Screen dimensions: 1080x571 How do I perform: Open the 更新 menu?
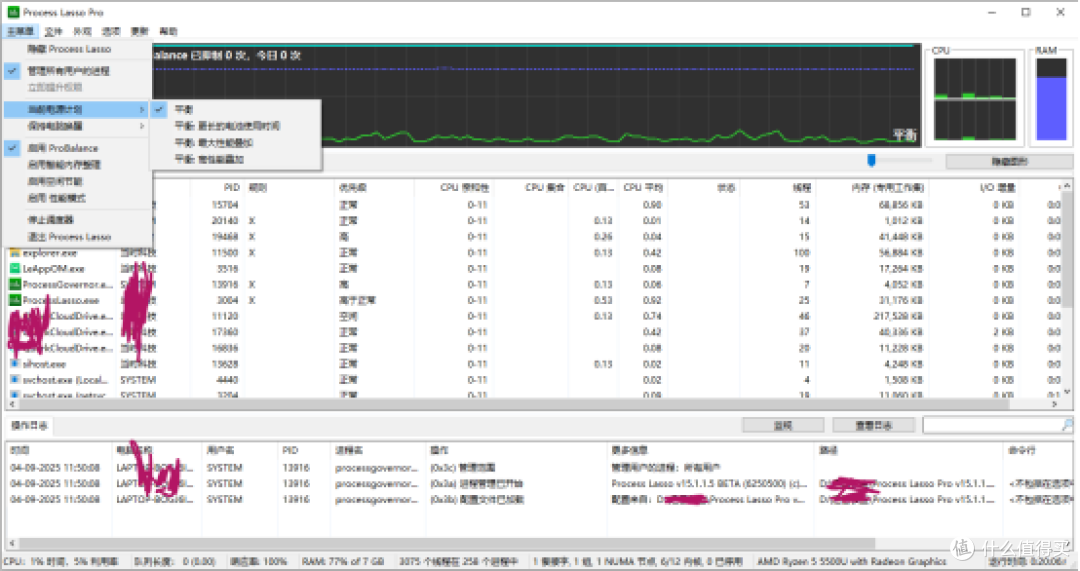click(x=140, y=31)
